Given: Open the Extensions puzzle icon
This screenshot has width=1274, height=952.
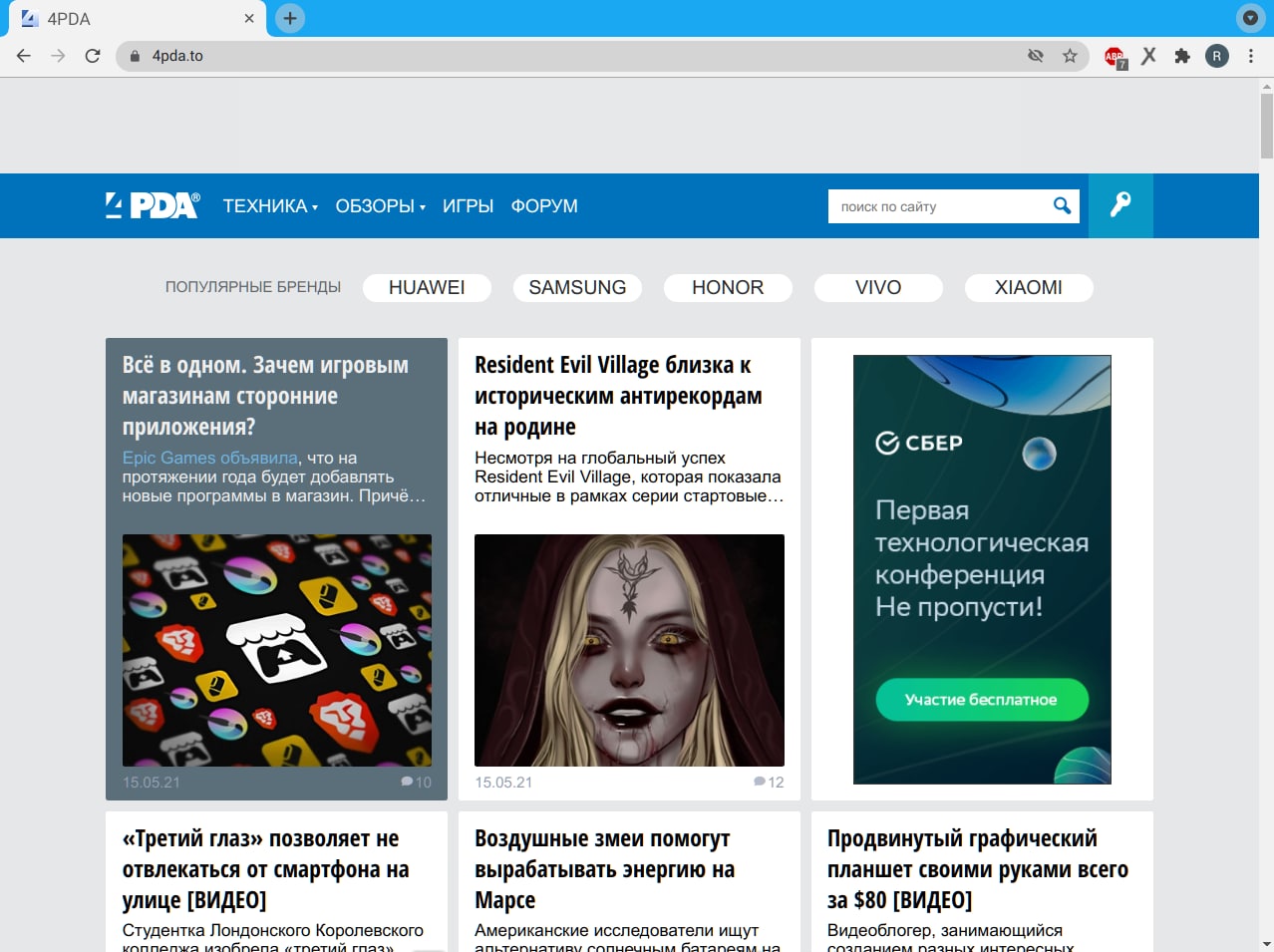Looking at the screenshot, I should click(x=1182, y=56).
